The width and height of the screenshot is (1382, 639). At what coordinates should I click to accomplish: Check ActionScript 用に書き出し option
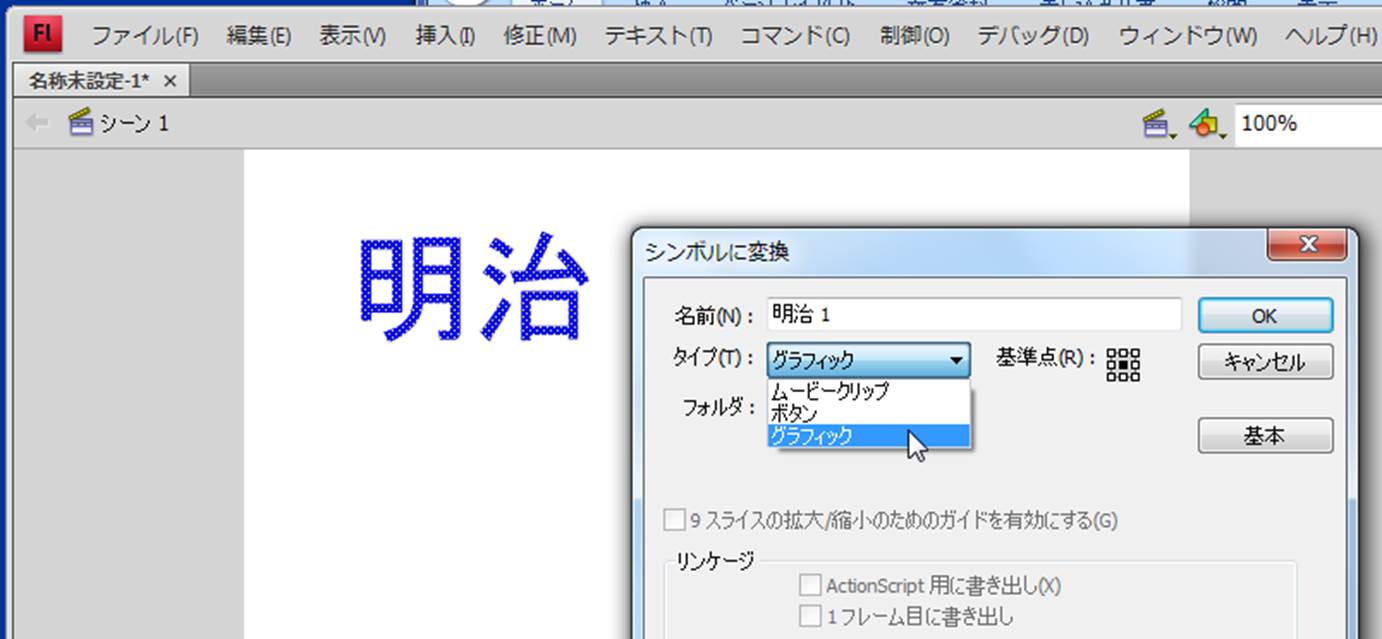[810, 585]
